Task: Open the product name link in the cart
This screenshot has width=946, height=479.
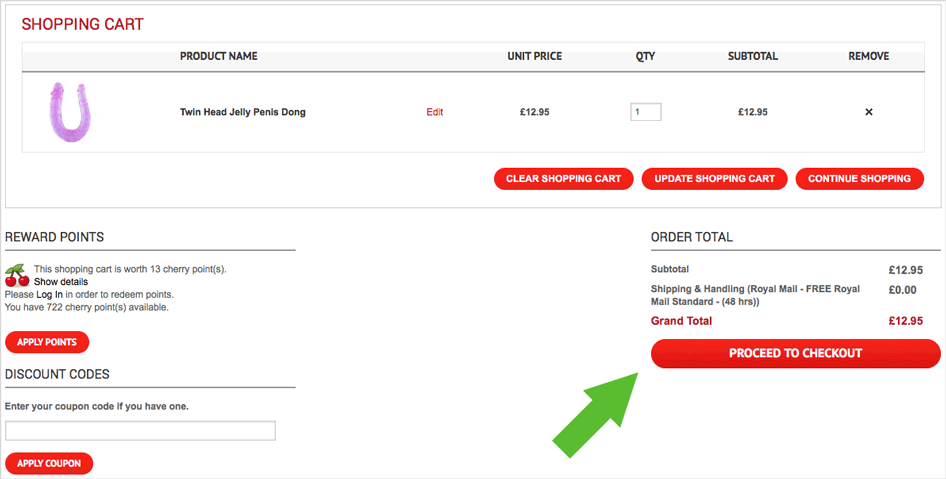Action: [x=243, y=112]
